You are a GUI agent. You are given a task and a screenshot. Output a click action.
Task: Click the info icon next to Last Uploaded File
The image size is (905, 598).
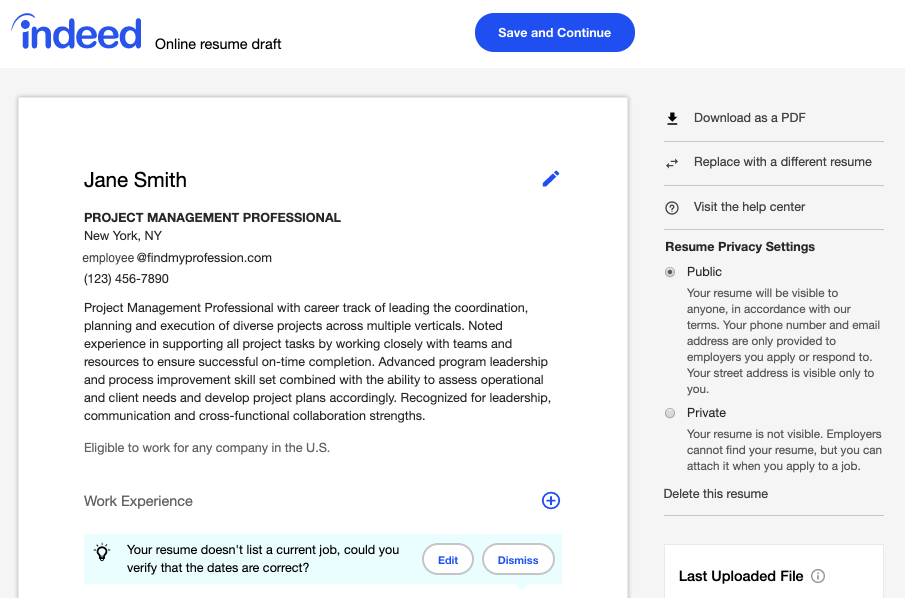(x=818, y=576)
